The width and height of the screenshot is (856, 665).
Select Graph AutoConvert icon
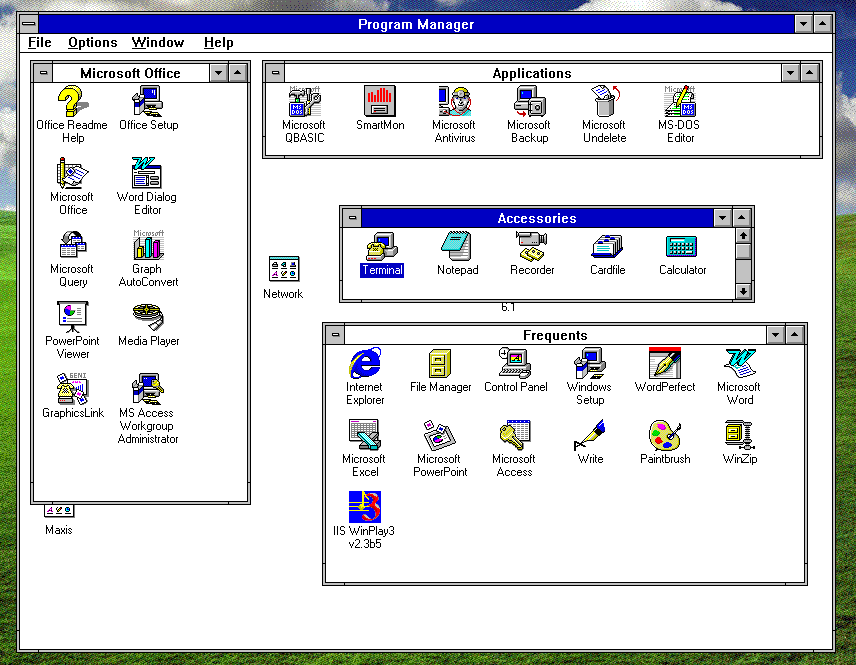pyautogui.click(x=148, y=246)
